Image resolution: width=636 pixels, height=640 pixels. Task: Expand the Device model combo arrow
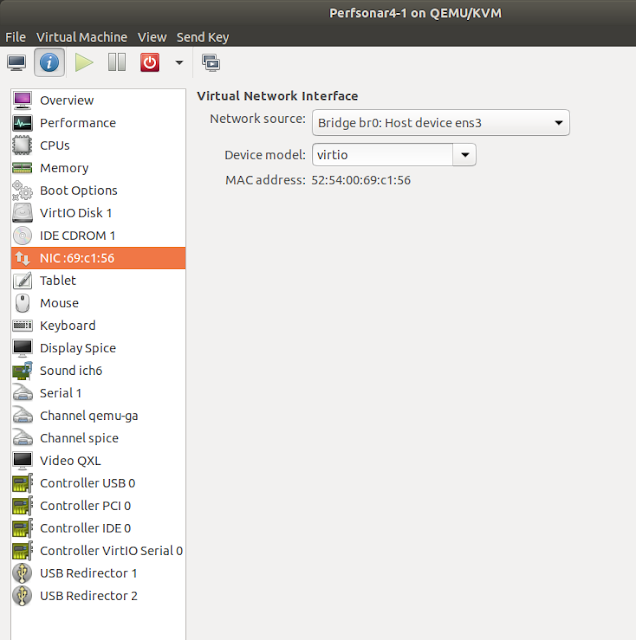(465, 155)
